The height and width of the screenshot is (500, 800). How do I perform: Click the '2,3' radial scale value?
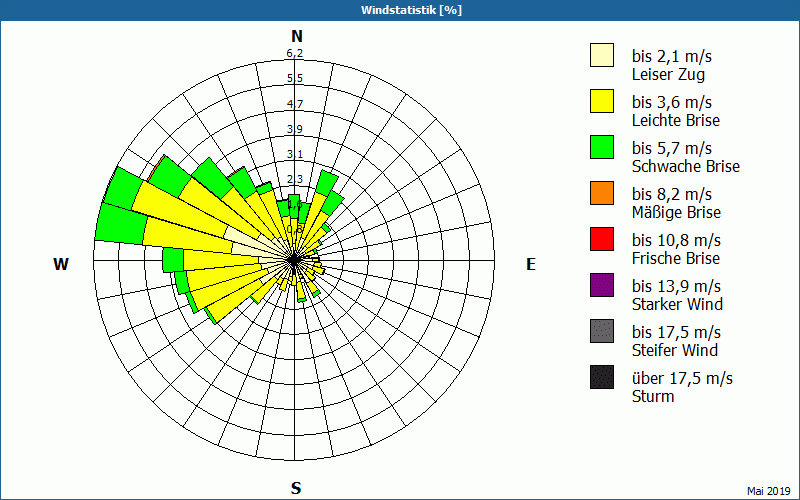click(x=295, y=179)
